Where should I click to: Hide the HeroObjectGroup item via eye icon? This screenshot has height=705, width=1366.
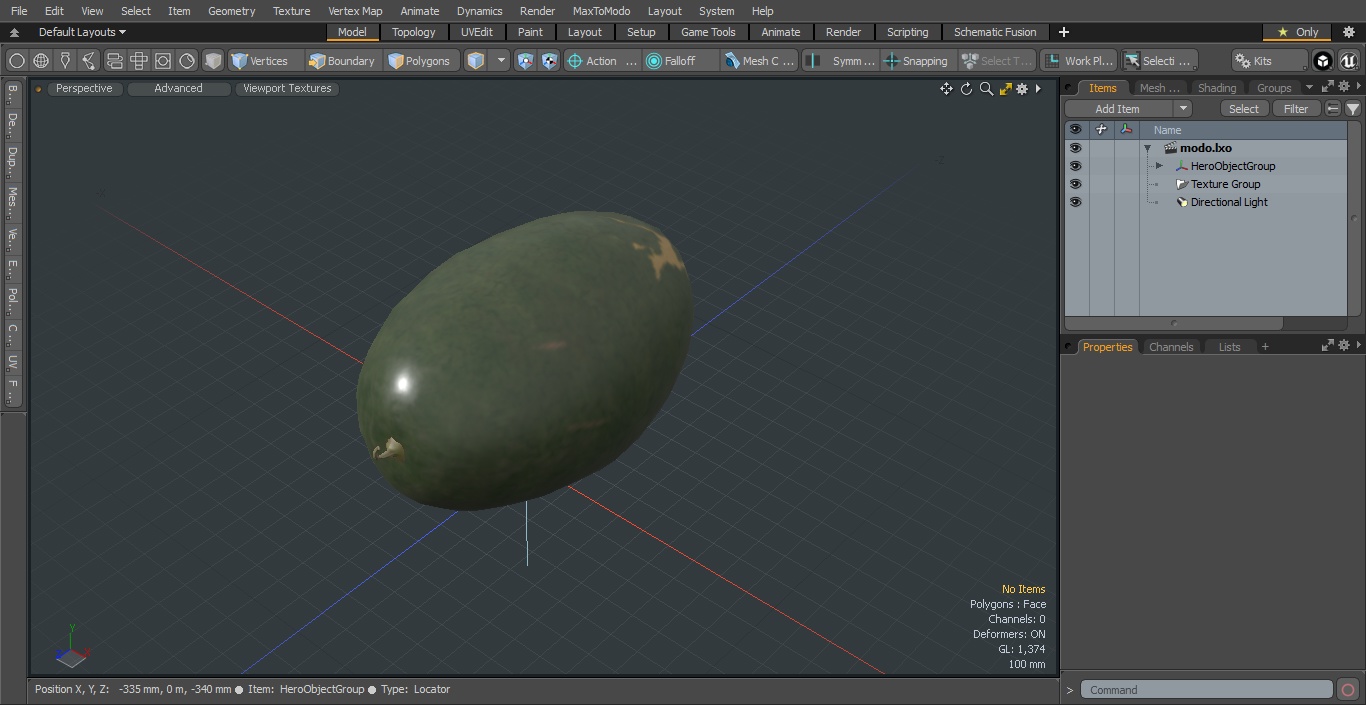pos(1075,166)
